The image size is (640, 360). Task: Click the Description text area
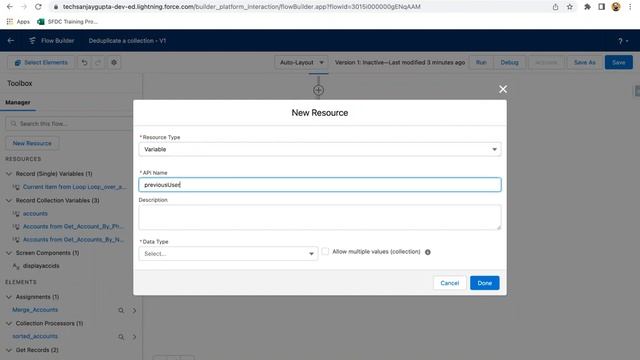pyautogui.click(x=320, y=217)
